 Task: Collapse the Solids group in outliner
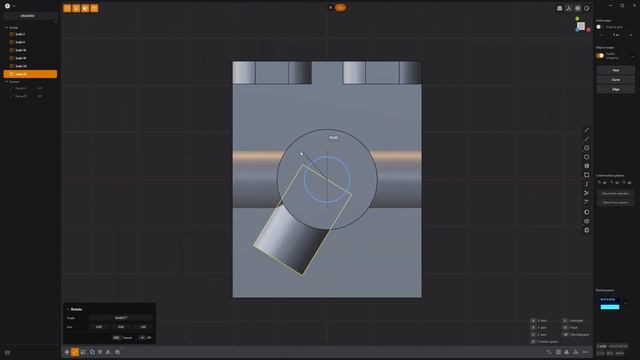point(7,28)
